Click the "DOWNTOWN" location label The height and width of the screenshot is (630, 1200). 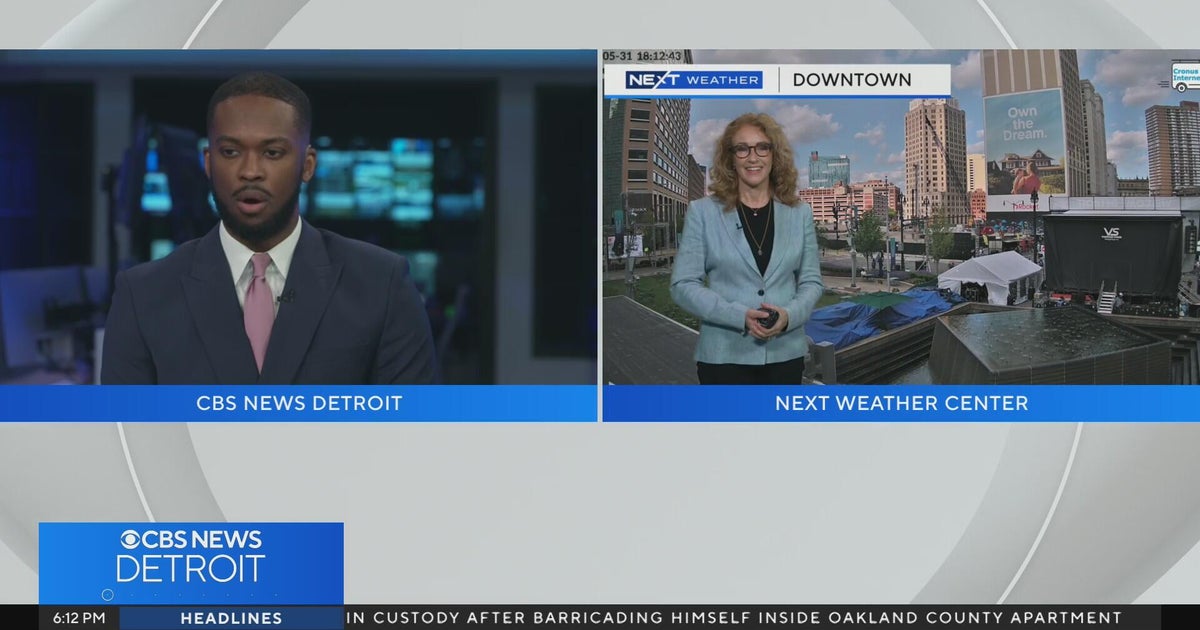click(x=852, y=80)
